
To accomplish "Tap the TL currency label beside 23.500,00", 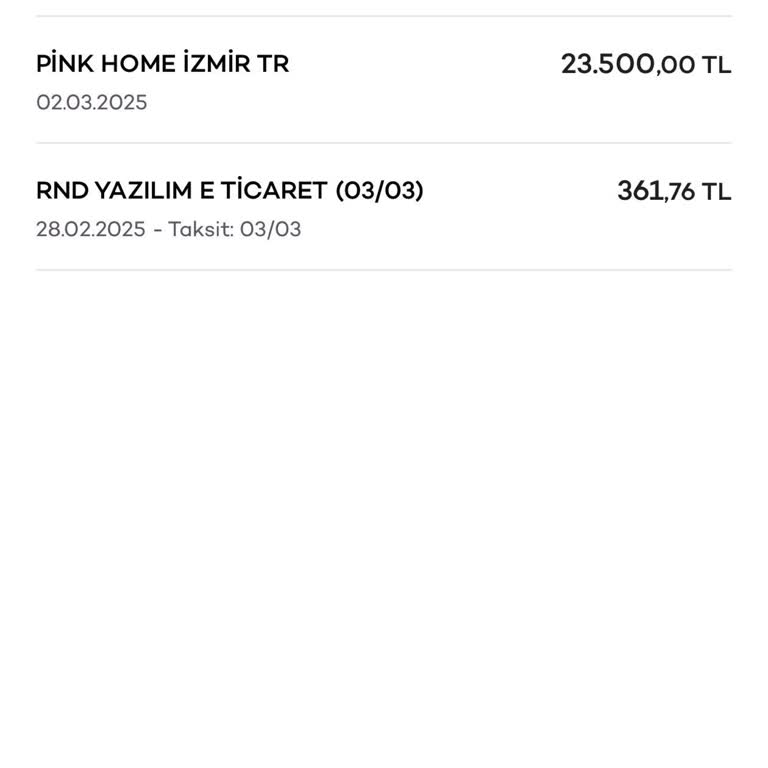I will tap(716, 66).
